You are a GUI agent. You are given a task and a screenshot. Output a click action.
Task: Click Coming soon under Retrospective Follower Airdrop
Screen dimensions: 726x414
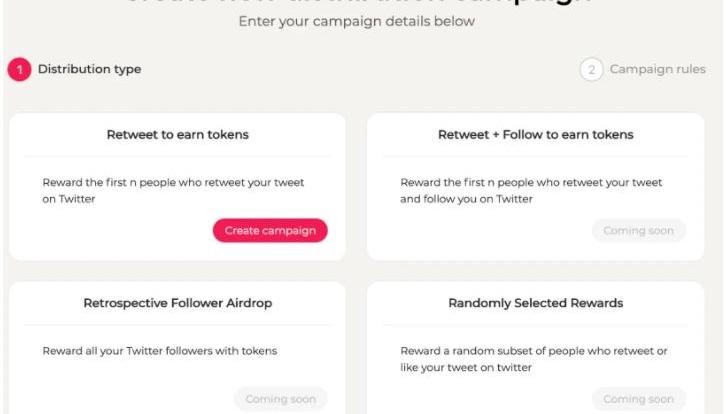tap(281, 399)
